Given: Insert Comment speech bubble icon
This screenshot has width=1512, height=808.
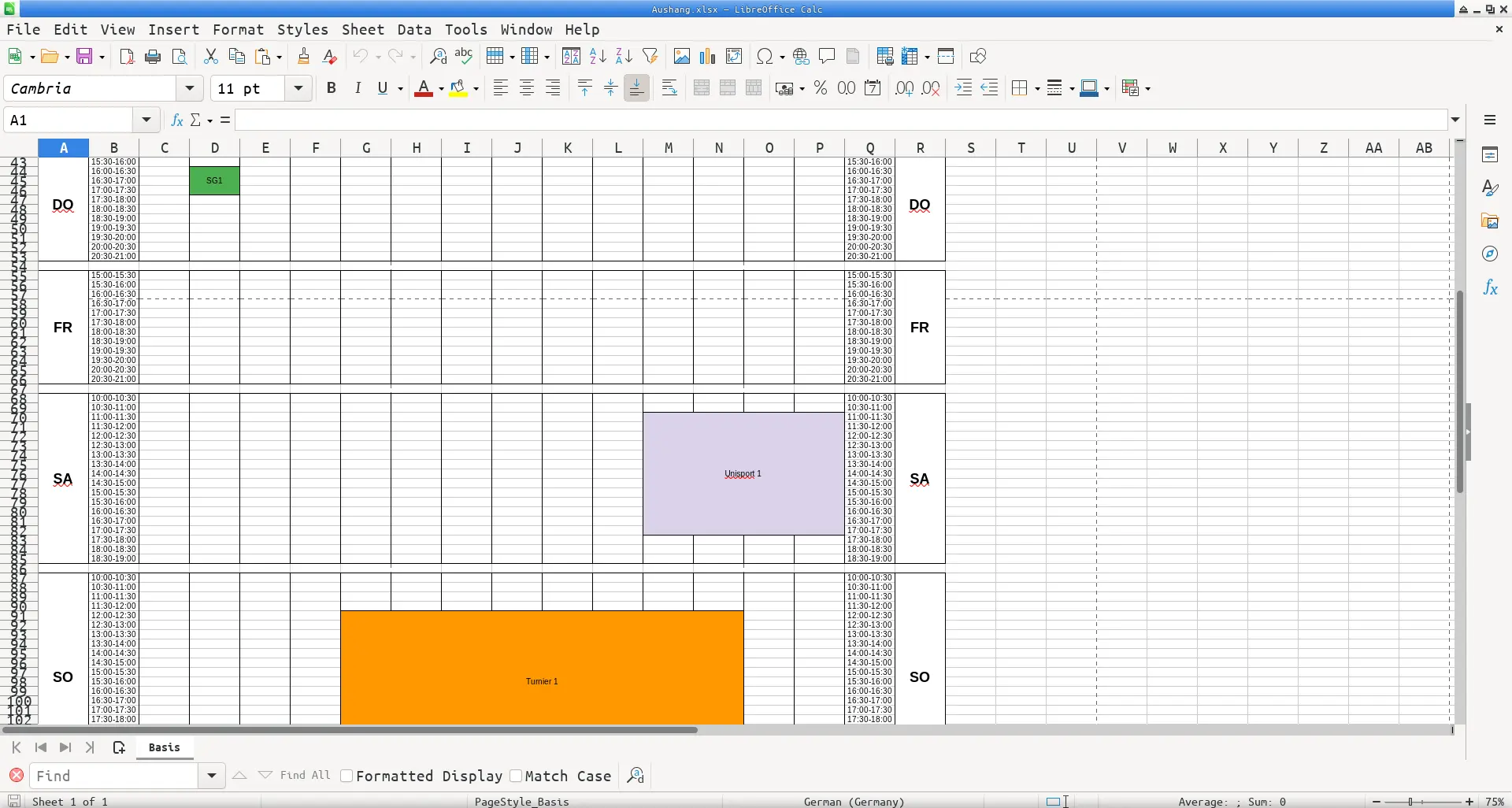Looking at the screenshot, I should click(827, 56).
